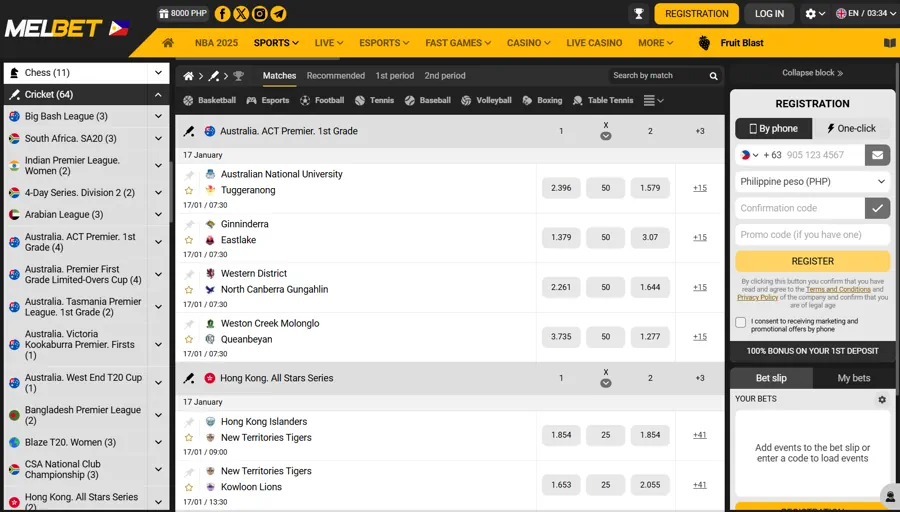Screen dimensions: 900x512
Task: Open NBA 2025 nav item
Action: point(216,43)
